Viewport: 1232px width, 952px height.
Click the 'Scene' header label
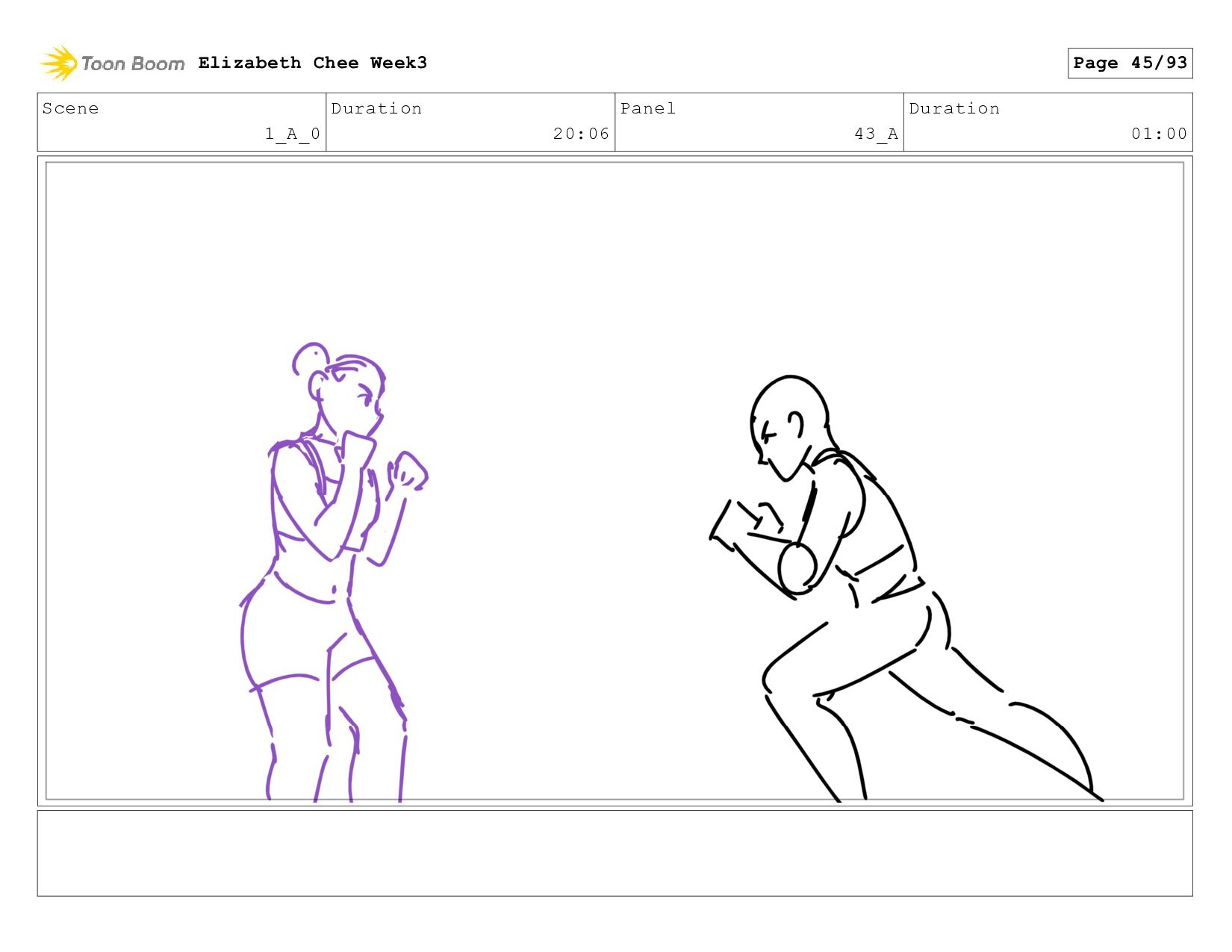pyautogui.click(x=70, y=108)
